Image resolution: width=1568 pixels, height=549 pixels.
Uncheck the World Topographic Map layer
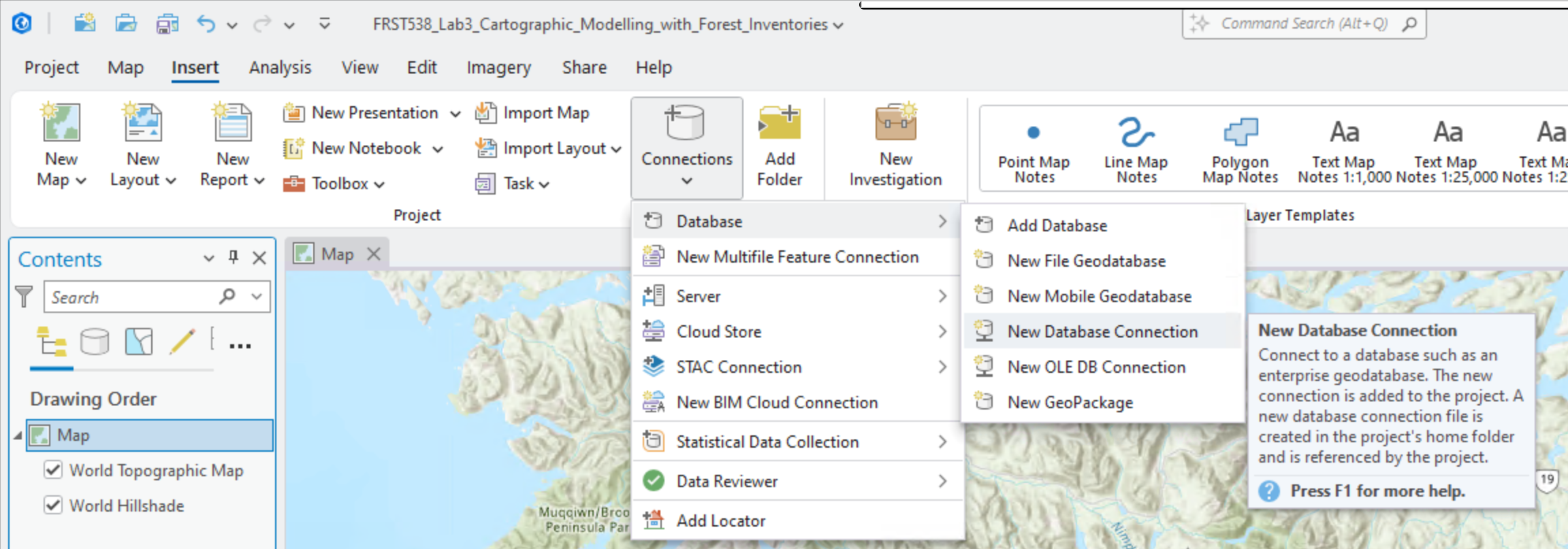[53, 470]
